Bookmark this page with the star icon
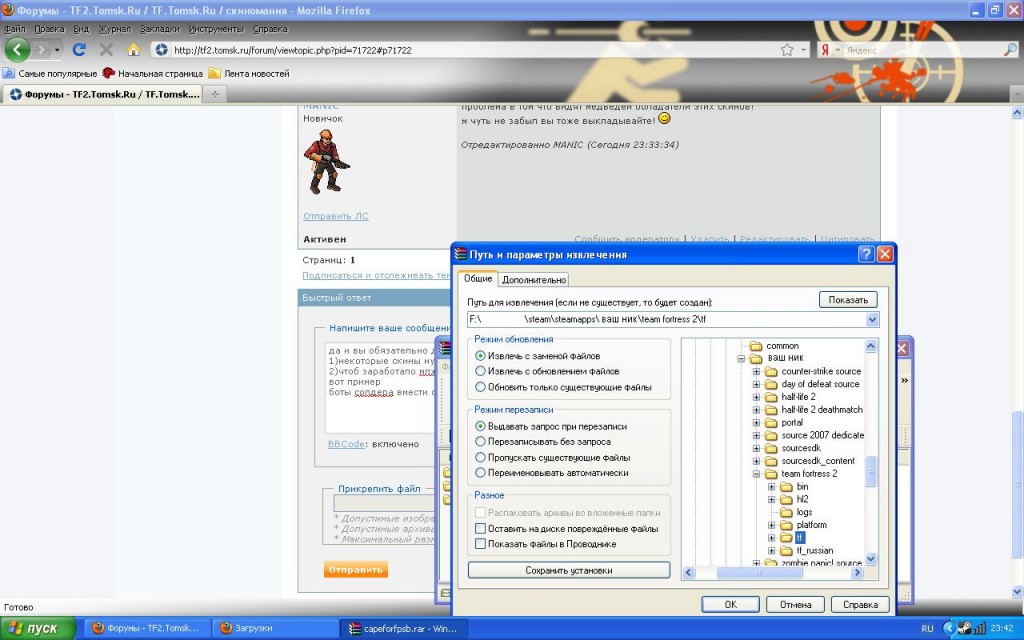1024x640 pixels. 787,50
